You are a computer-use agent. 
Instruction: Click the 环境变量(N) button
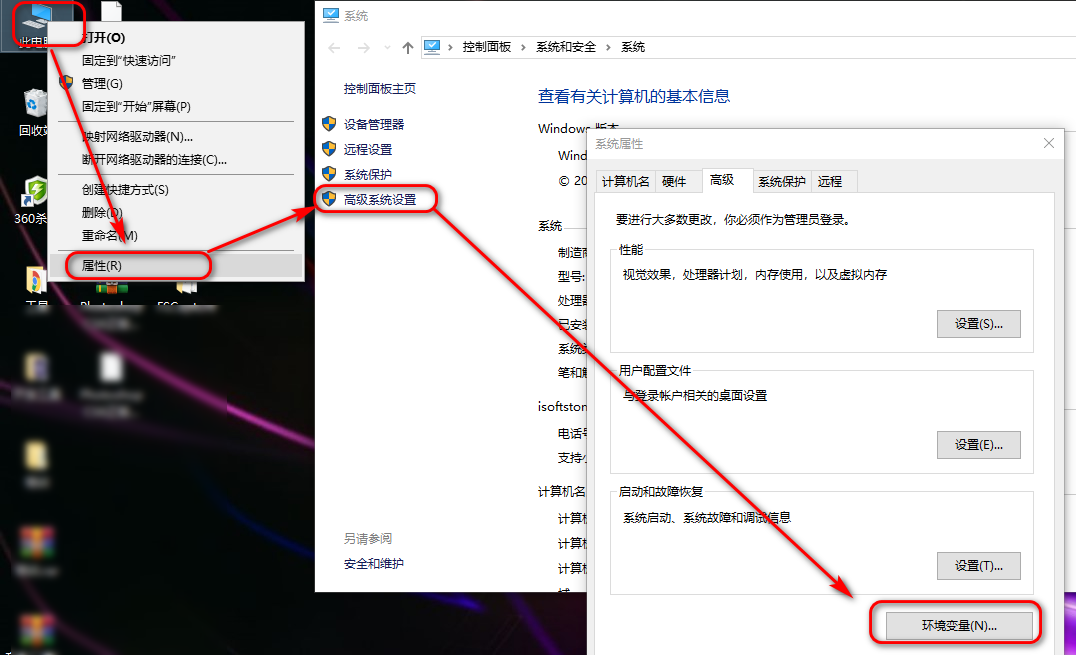point(957,624)
